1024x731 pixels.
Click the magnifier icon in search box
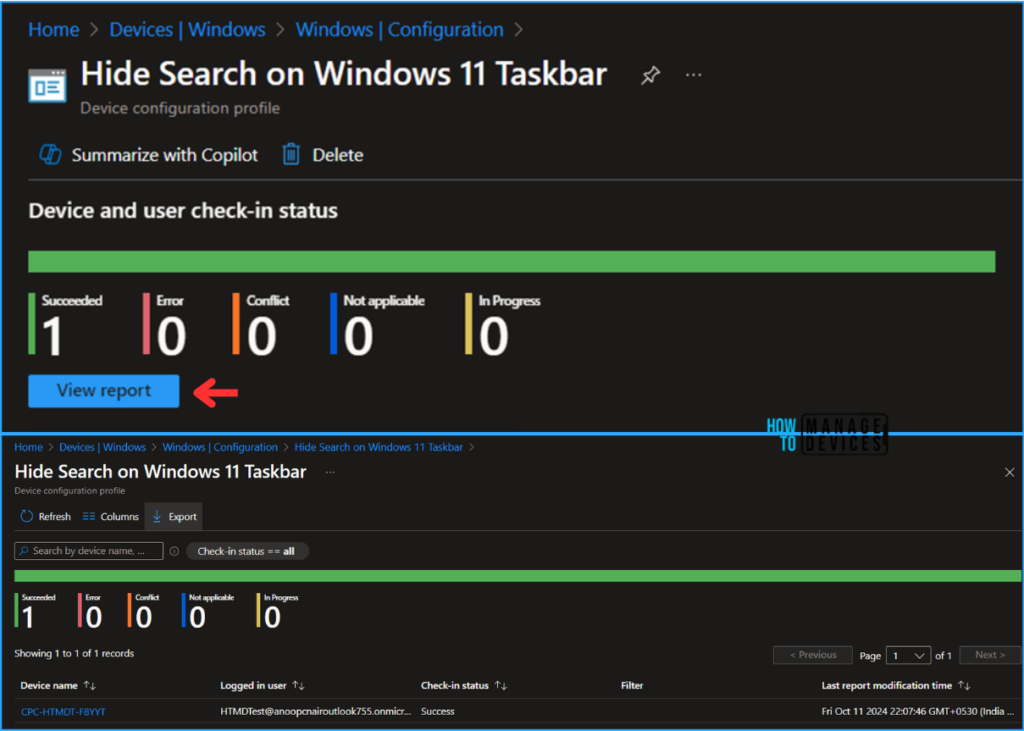(x=24, y=551)
